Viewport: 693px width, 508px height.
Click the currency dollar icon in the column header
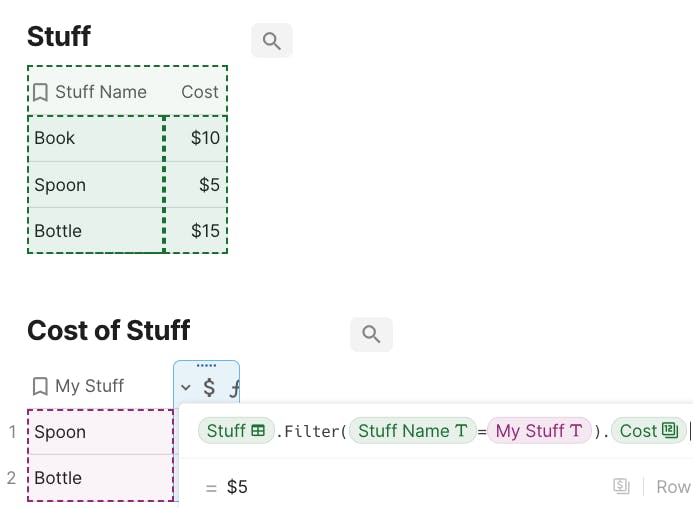(x=209, y=387)
